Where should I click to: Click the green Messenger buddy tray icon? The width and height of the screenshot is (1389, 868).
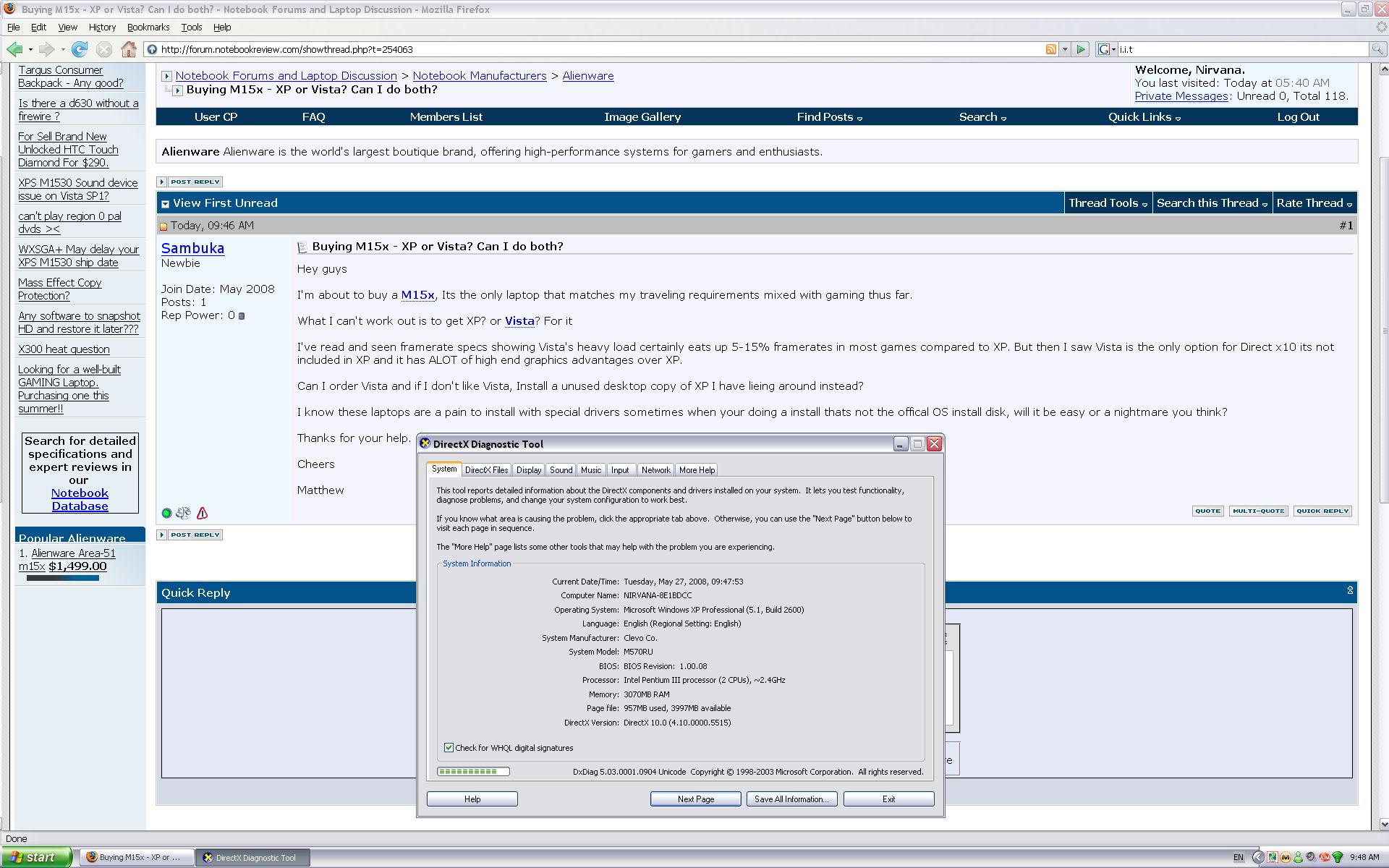1299,857
